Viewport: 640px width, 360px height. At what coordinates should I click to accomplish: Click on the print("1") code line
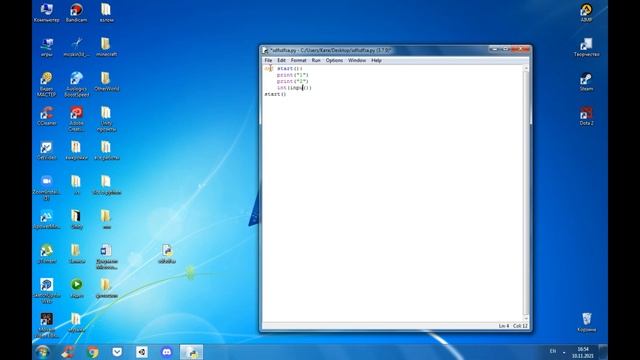pyautogui.click(x=293, y=75)
